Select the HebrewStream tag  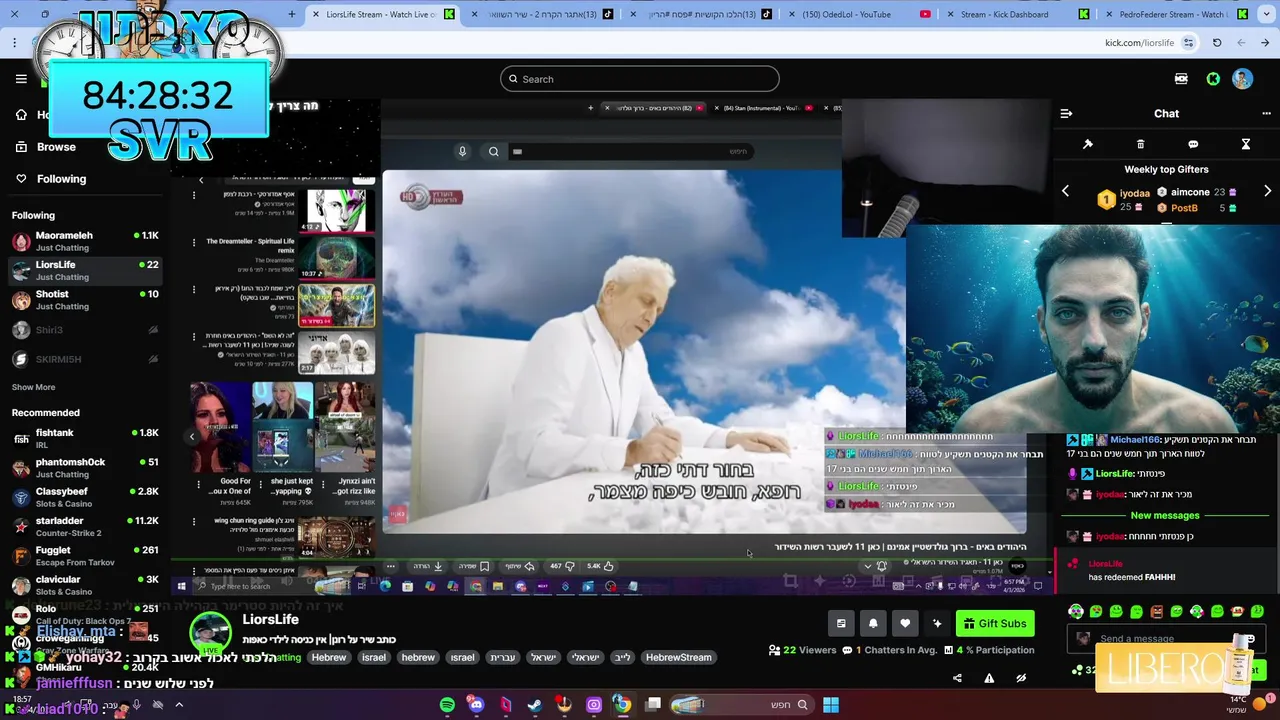tap(679, 657)
